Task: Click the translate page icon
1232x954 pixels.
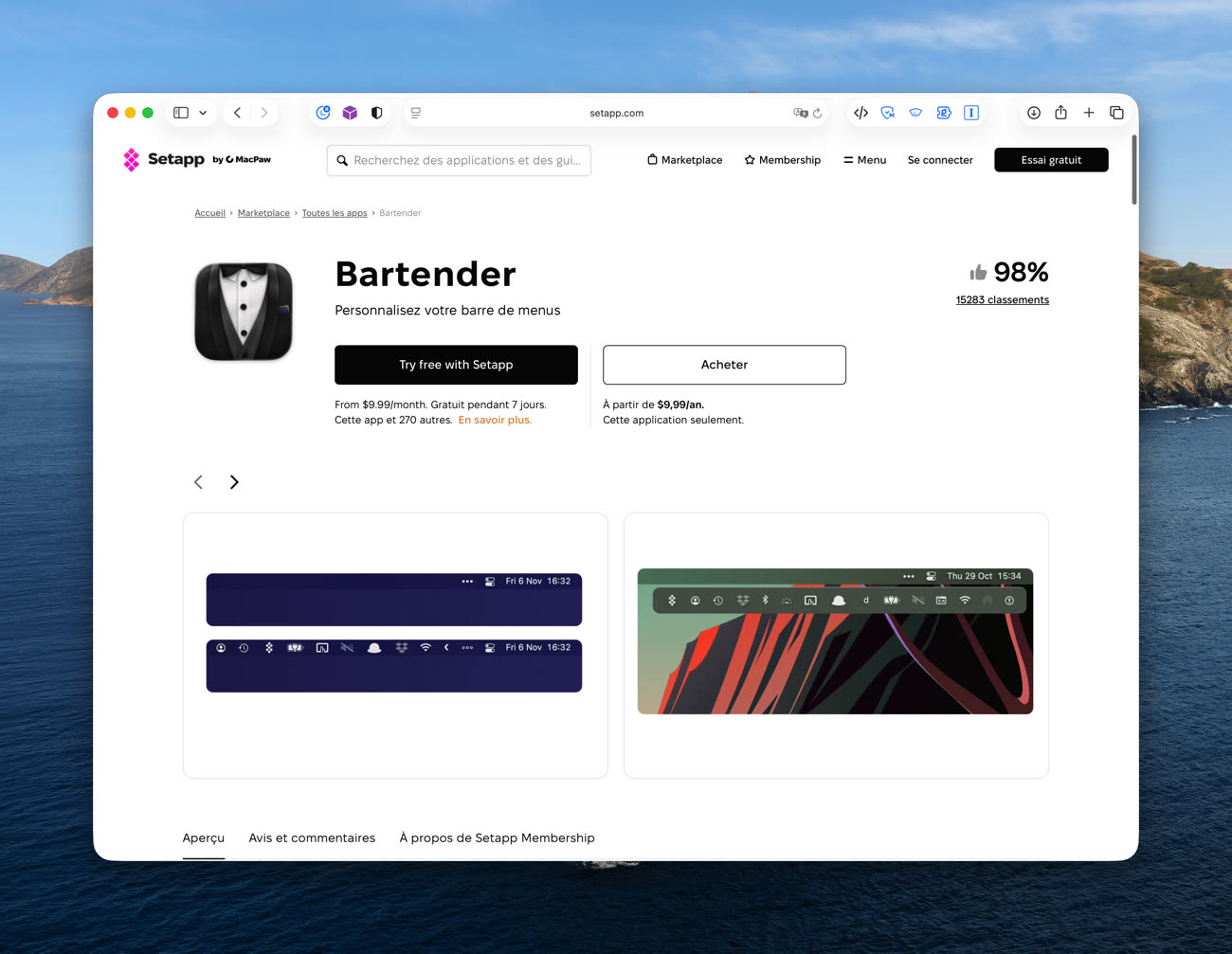Action: click(x=800, y=113)
